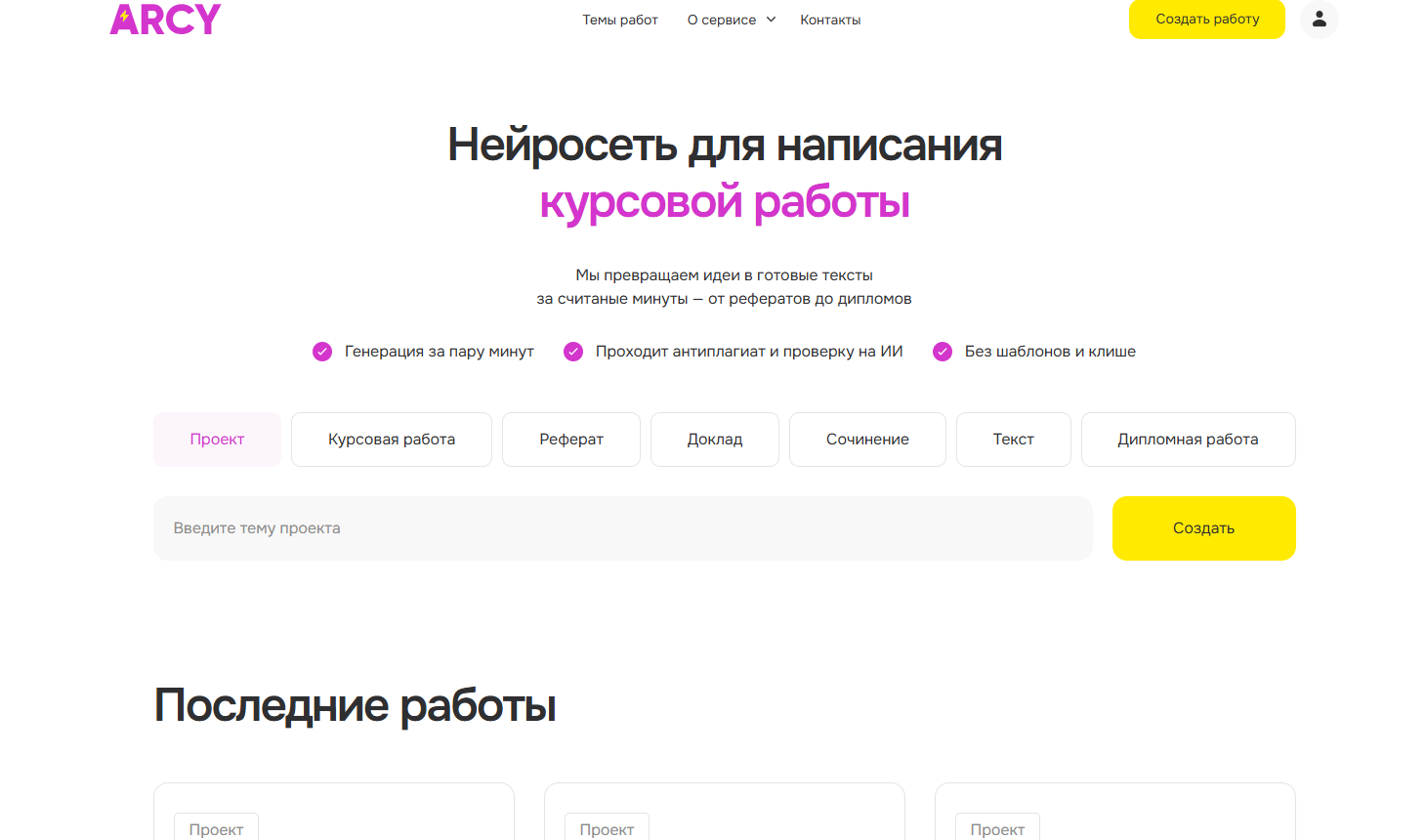Select the 'Дипломная работа' work type
This screenshot has height=840, width=1426.
coord(1188,439)
